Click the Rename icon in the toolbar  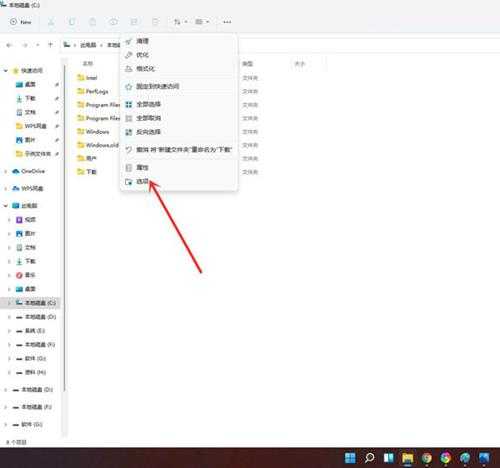113,22
